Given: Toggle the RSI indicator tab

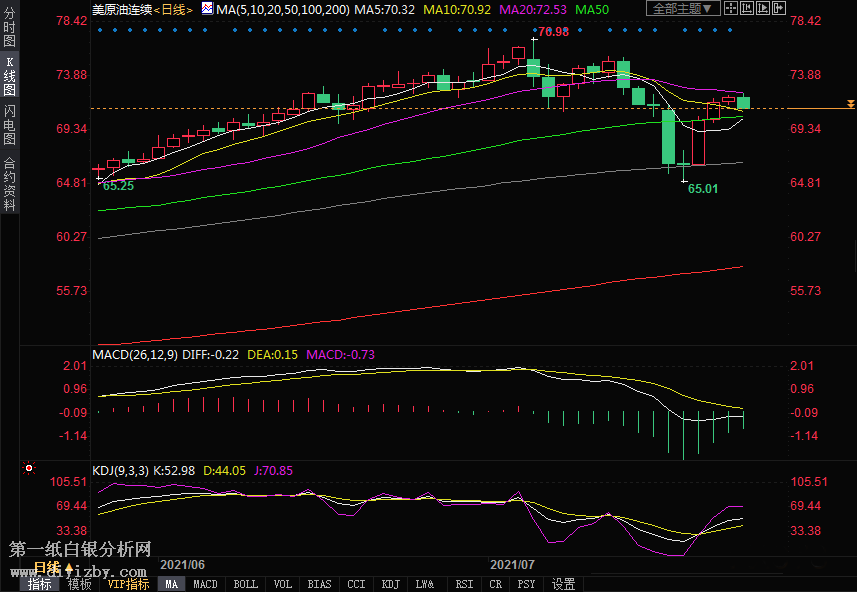Looking at the screenshot, I should (x=464, y=584).
